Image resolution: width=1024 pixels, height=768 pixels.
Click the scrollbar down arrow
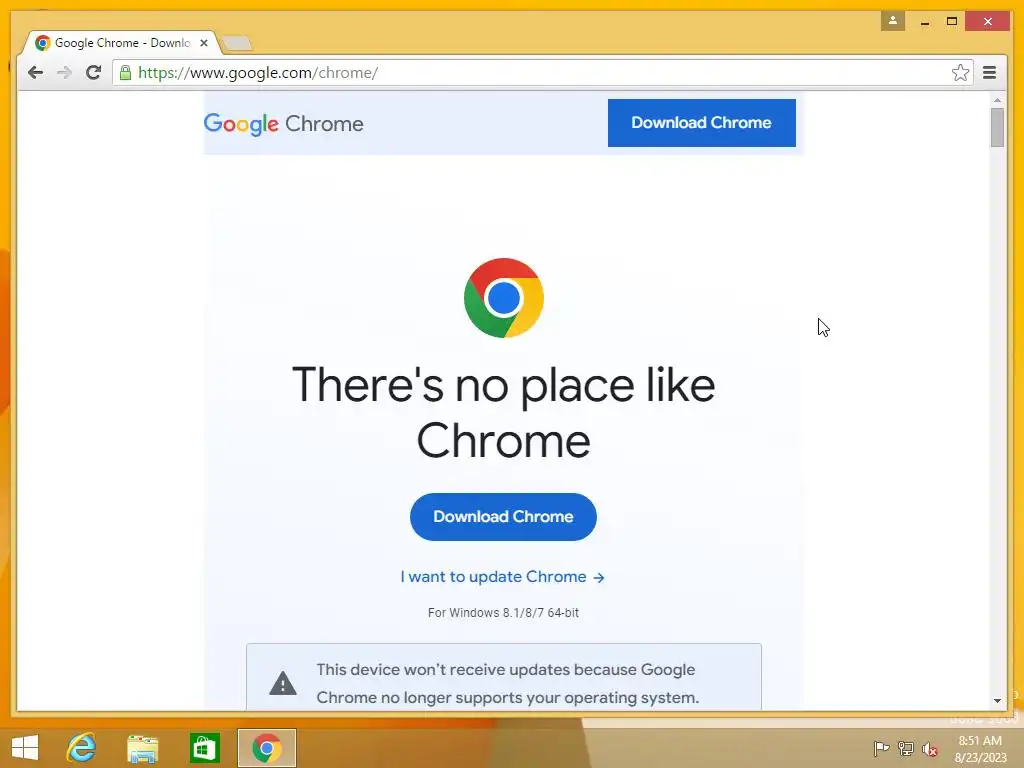pos(997,701)
